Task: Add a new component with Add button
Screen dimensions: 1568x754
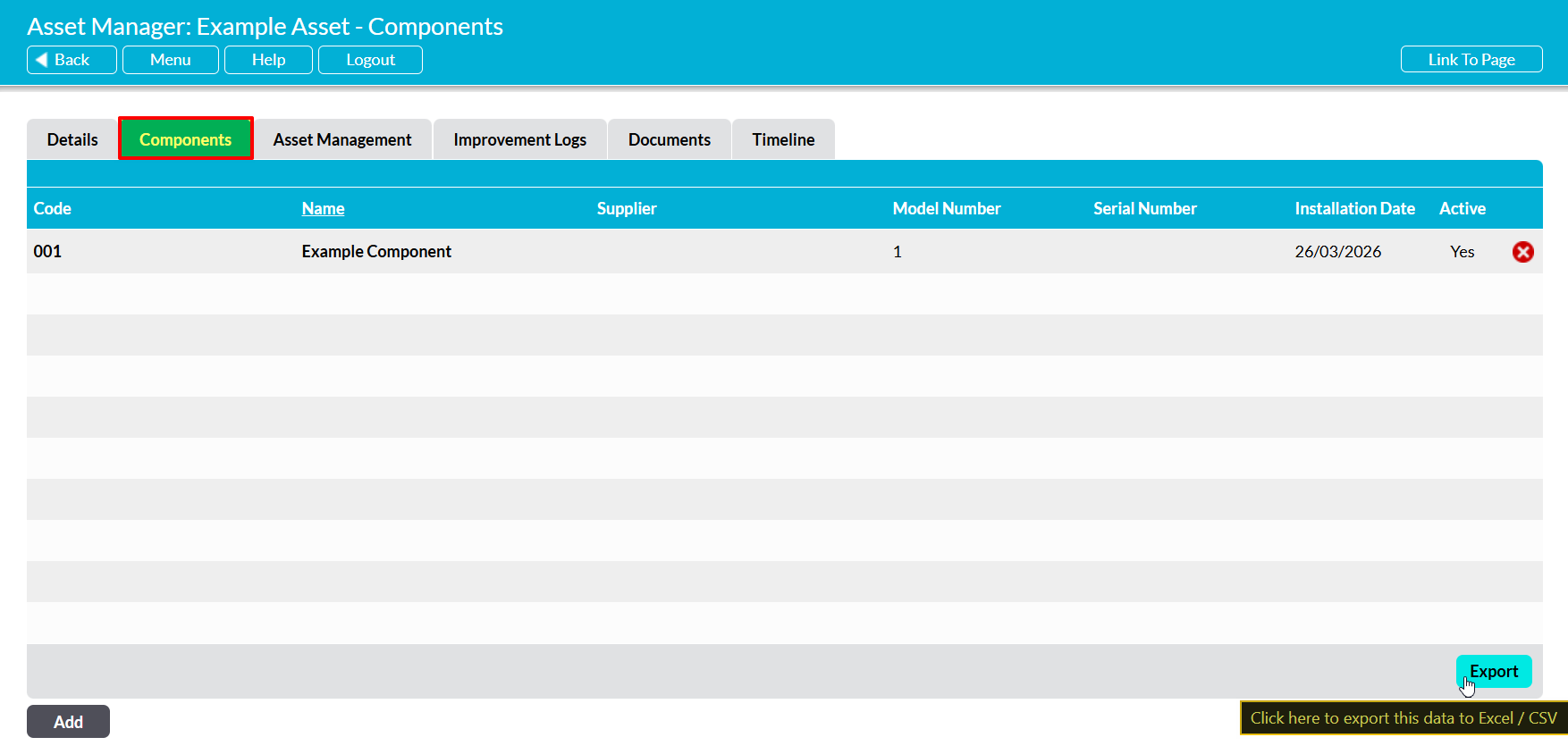Action: 68,722
